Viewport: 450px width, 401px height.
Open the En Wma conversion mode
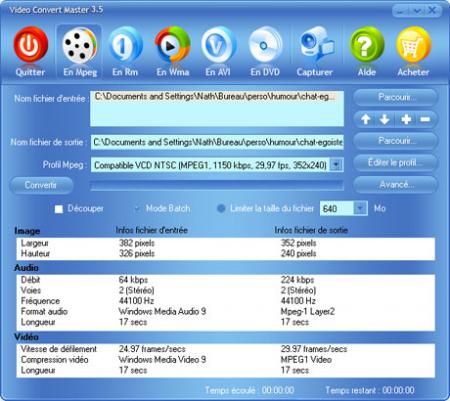[x=172, y=45]
